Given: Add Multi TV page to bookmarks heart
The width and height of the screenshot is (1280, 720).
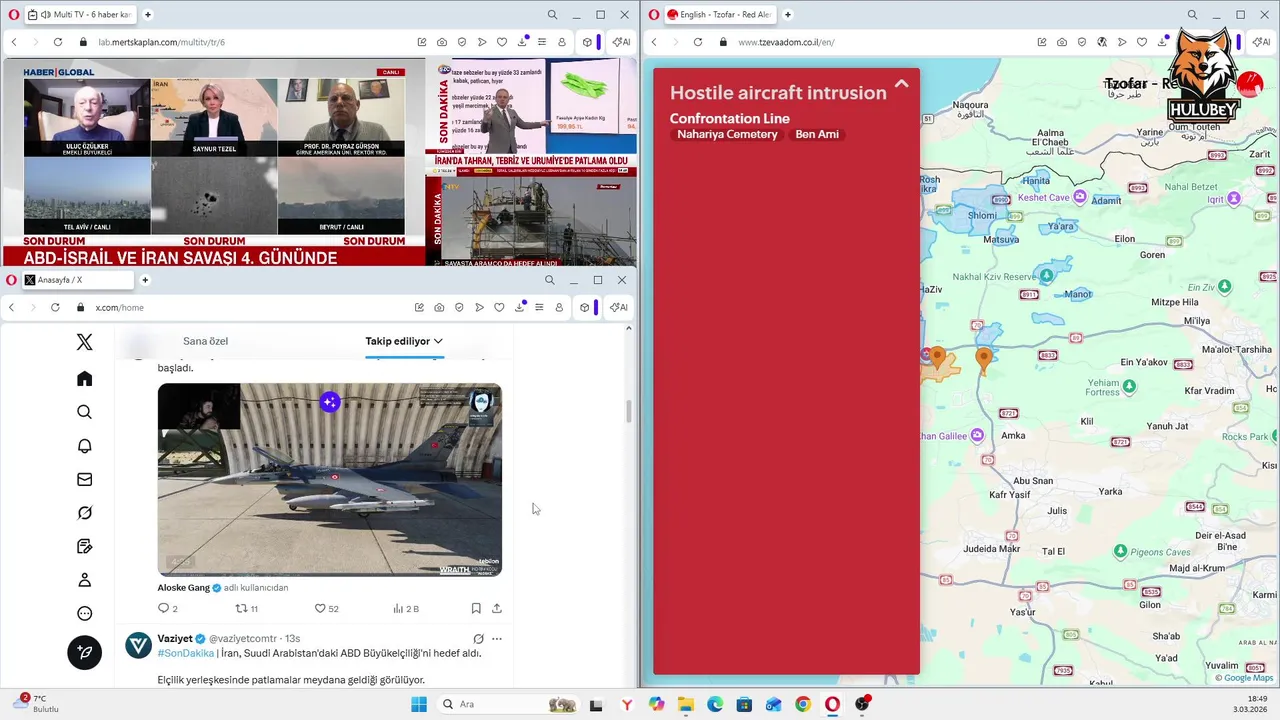Looking at the screenshot, I should pyautogui.click(x=501, y=42).
